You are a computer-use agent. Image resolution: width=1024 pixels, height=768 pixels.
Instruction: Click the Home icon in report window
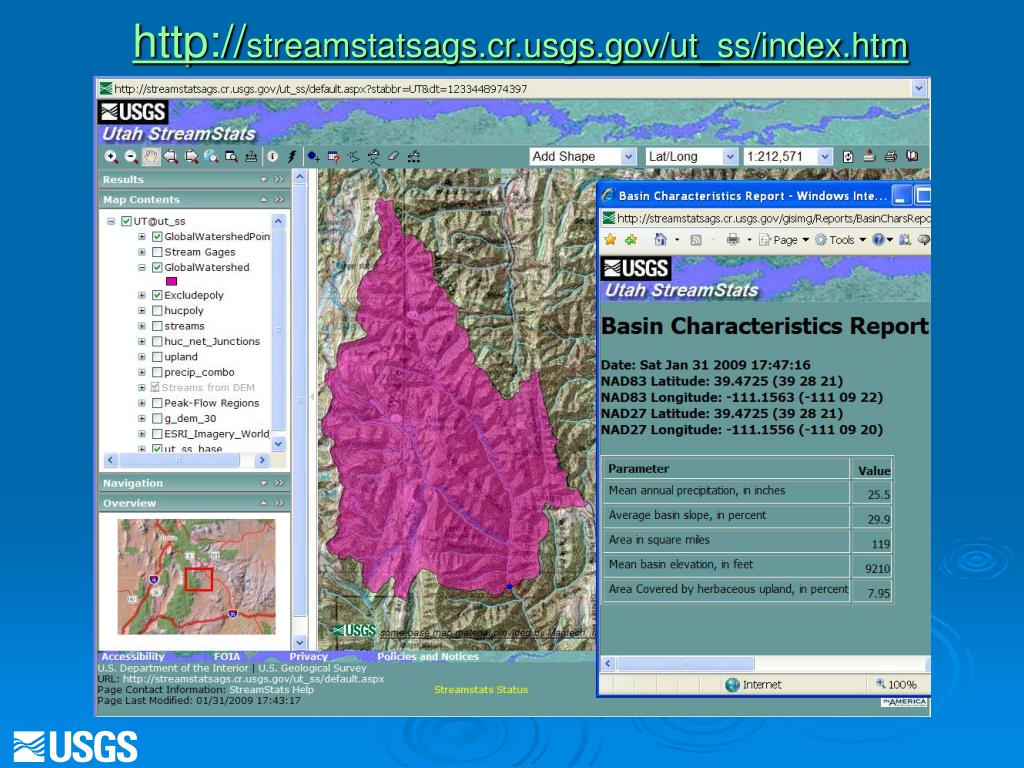[660, 240]
